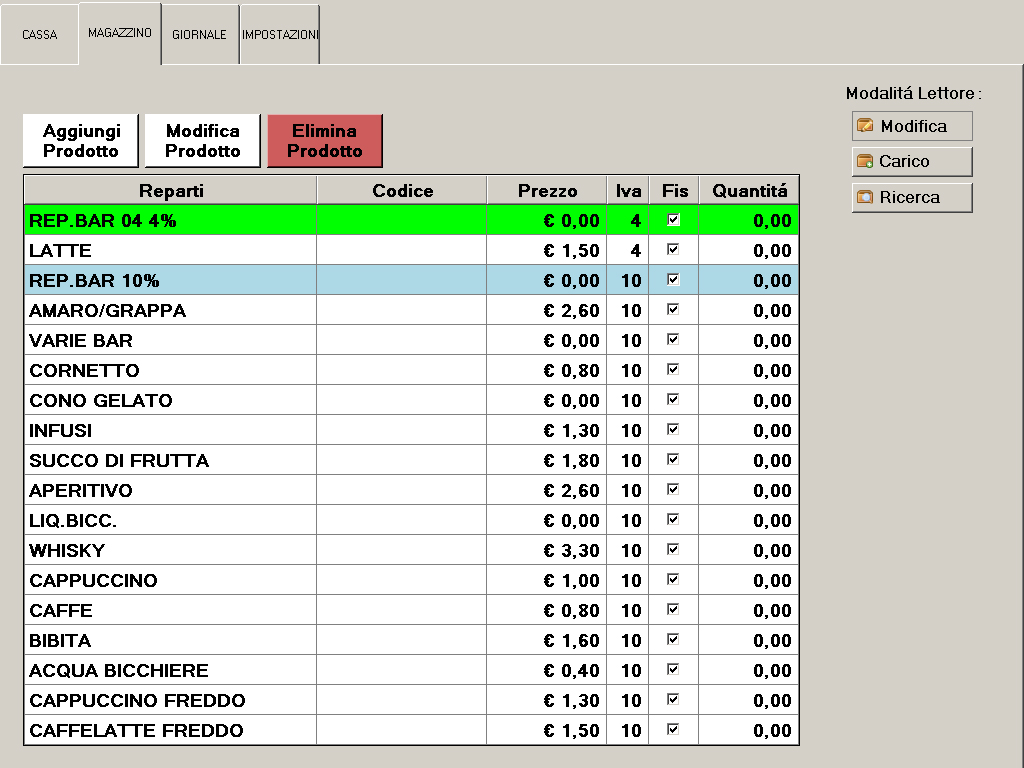
Task: Toggle Fis checkbox for LIQ.BICC.
Action: (x=673, y=520)
